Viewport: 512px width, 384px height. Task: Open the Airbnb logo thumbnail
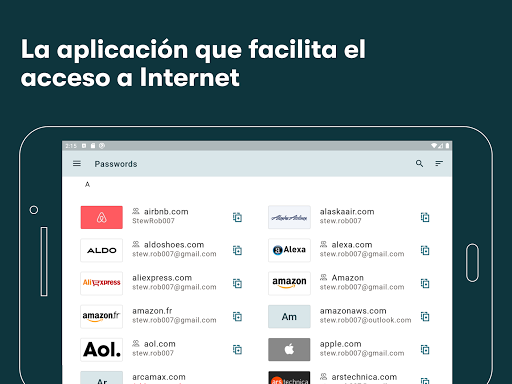(x=102, y=217)
